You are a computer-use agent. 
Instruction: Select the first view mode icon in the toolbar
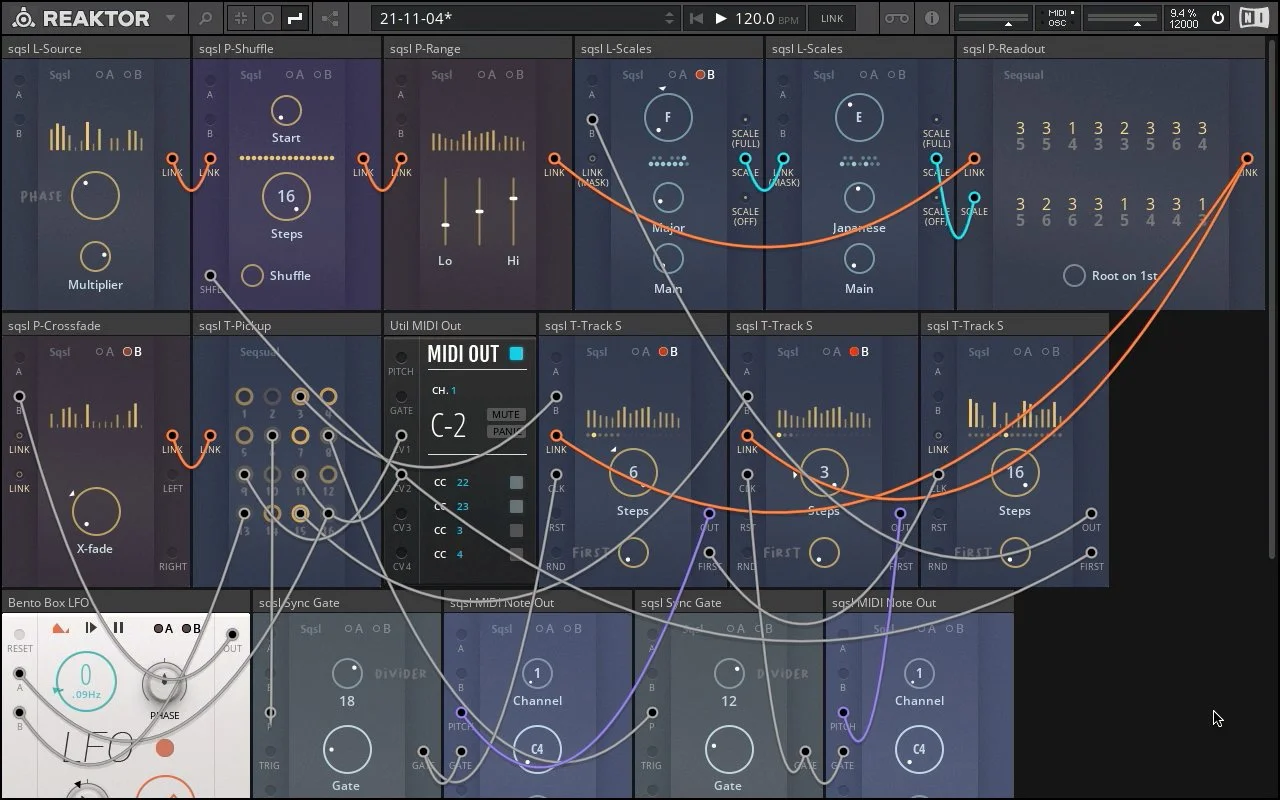(240, 18)
